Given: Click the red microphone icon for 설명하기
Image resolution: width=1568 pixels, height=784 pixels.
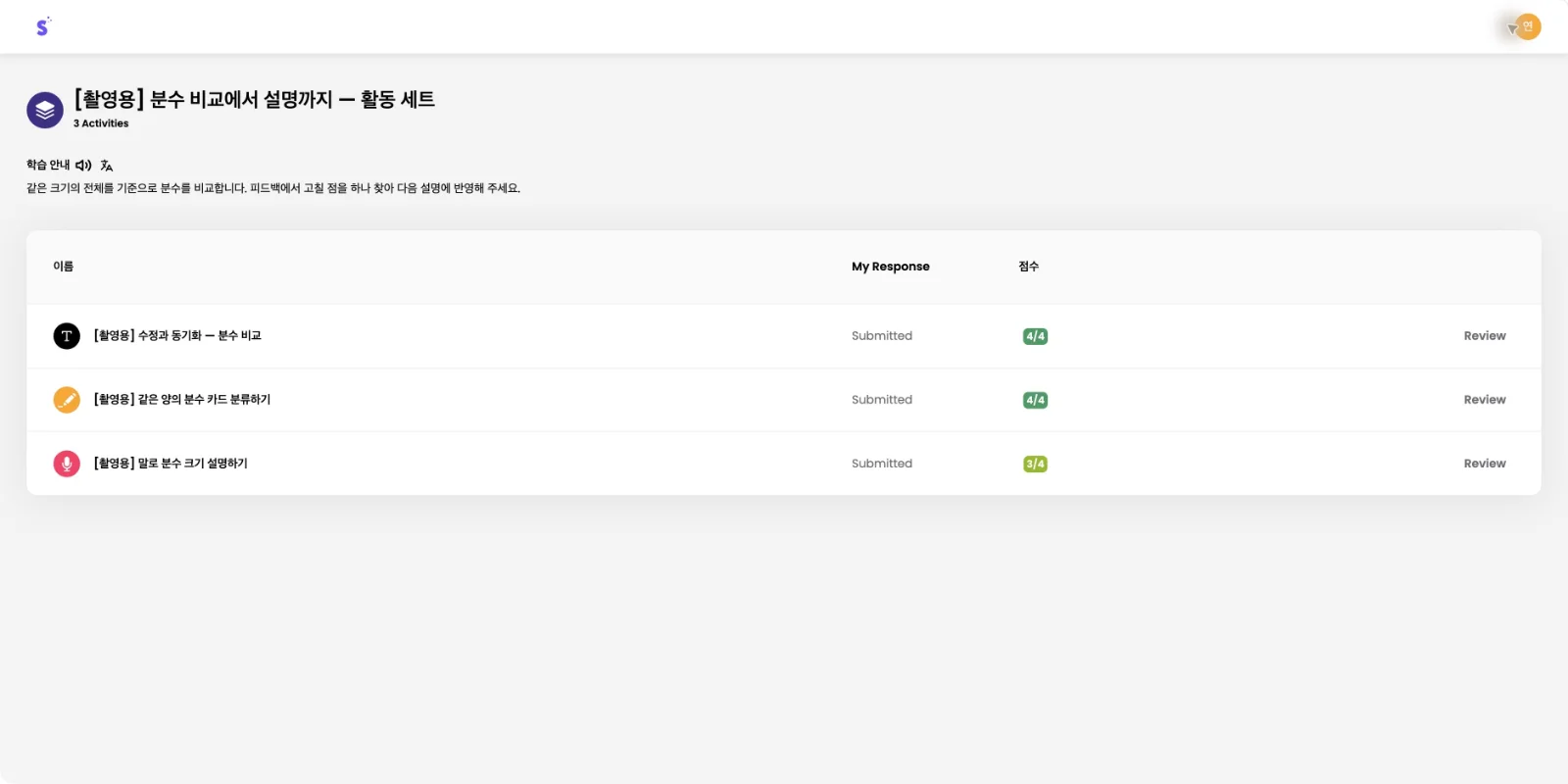Looking at the screenshot, I should (67, 464).
